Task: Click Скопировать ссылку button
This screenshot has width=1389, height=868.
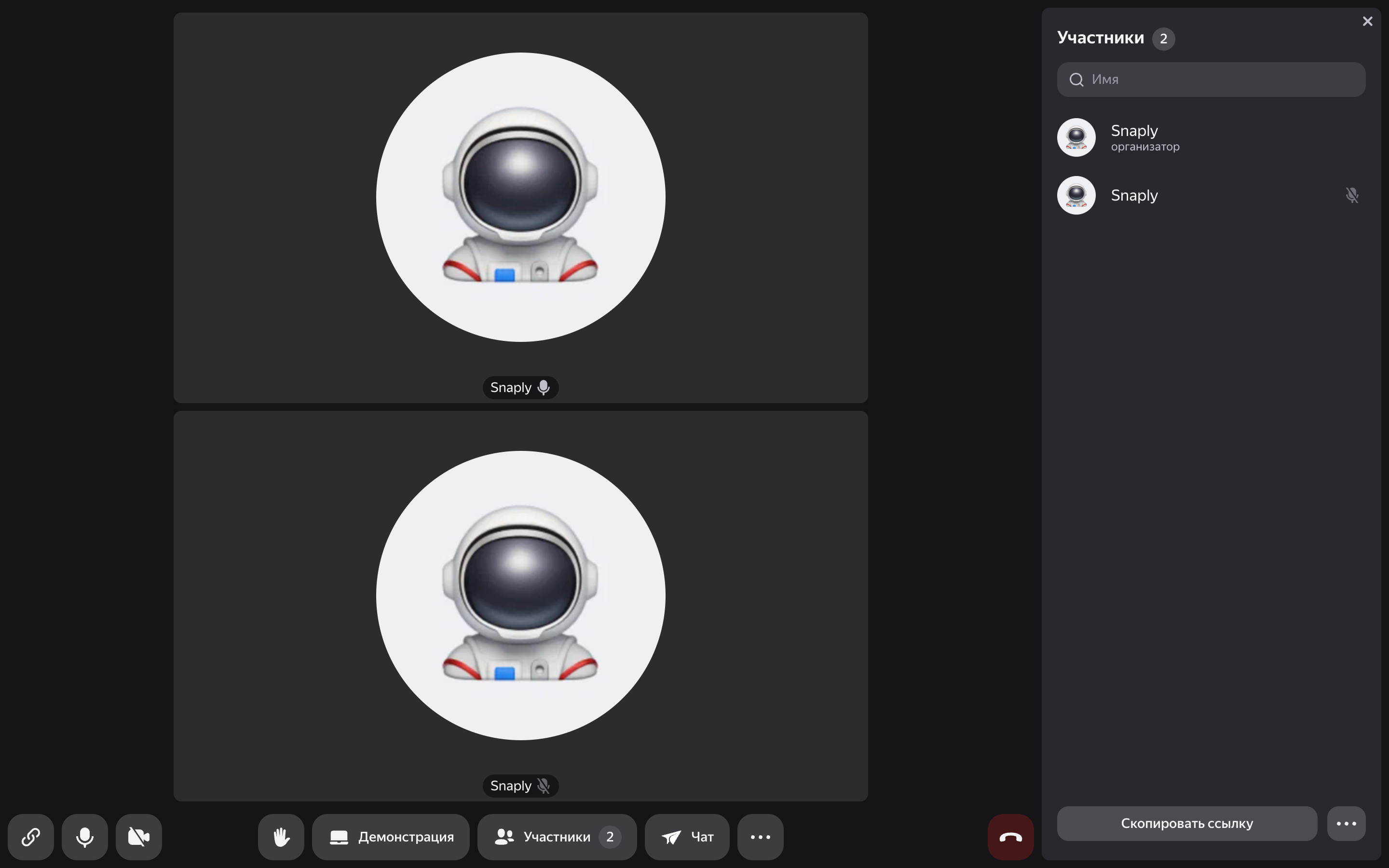Action: coord(1187,823)
